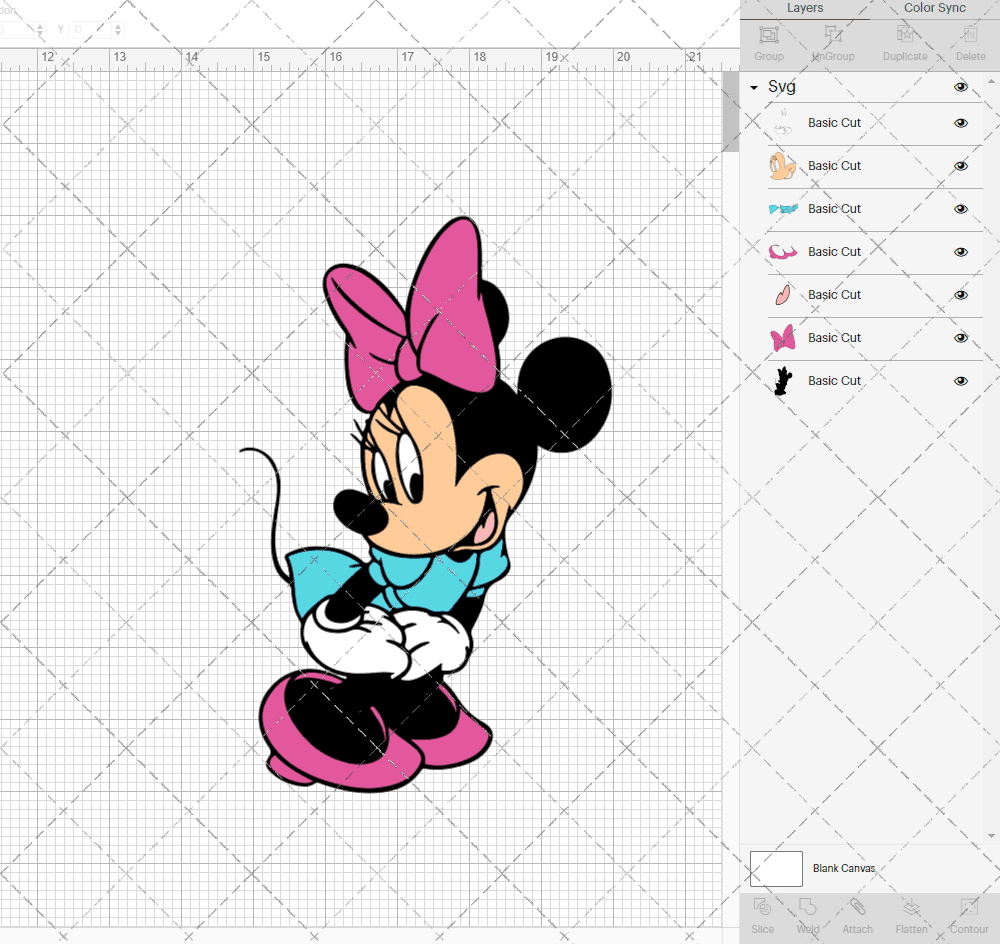
Task: Click the Y position input field
Action: (x=91, y=29)
